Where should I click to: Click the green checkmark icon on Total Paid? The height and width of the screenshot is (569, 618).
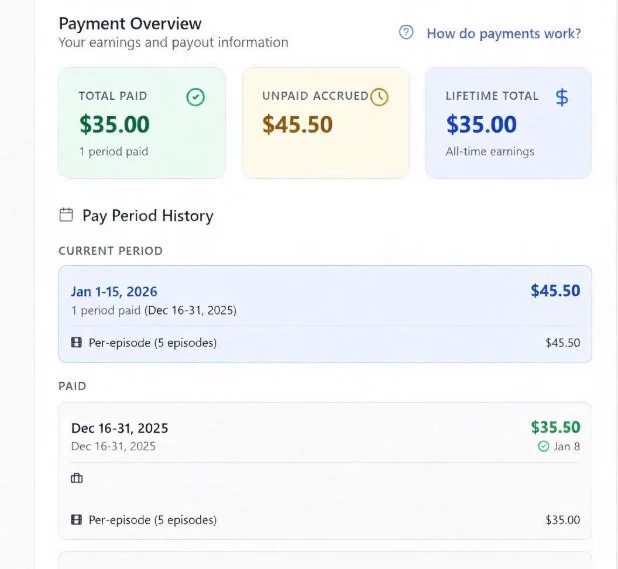click(195, 97)
